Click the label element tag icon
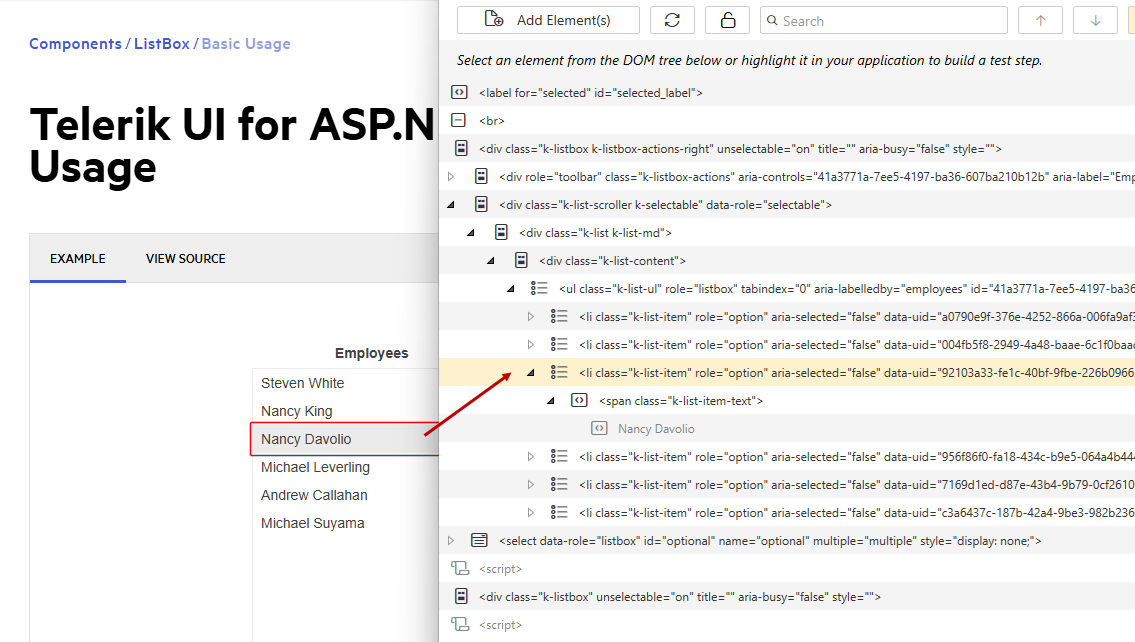The image size is (1135, 642). 459,93
